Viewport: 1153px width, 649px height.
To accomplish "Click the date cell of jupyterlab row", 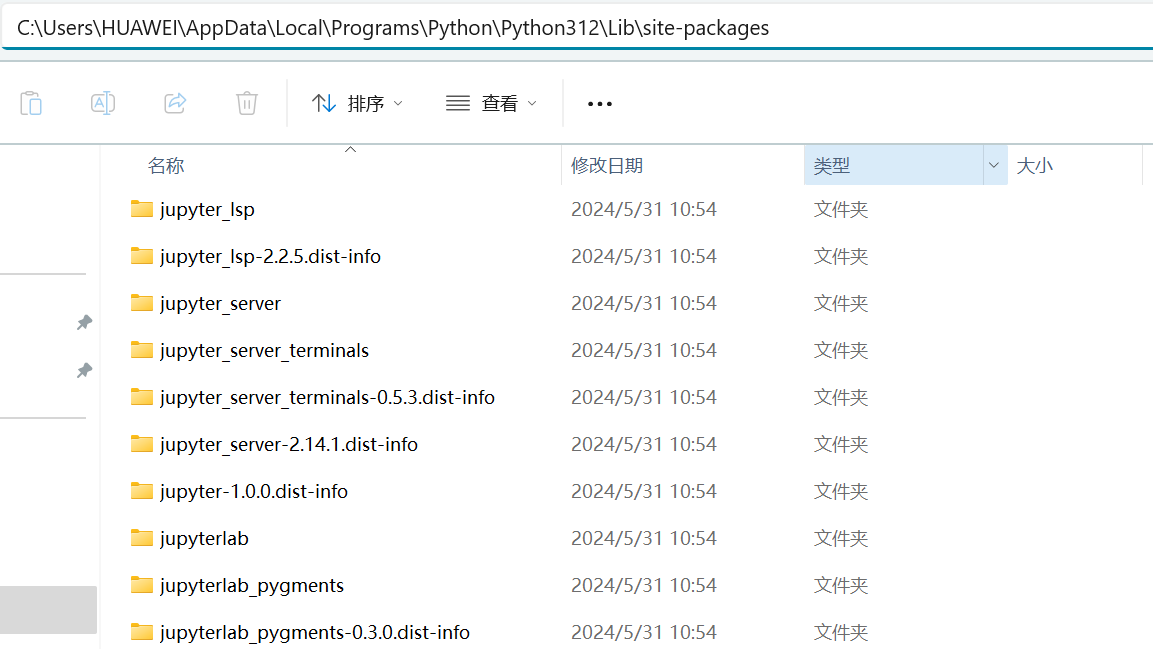I will click(x=644, y=539).
